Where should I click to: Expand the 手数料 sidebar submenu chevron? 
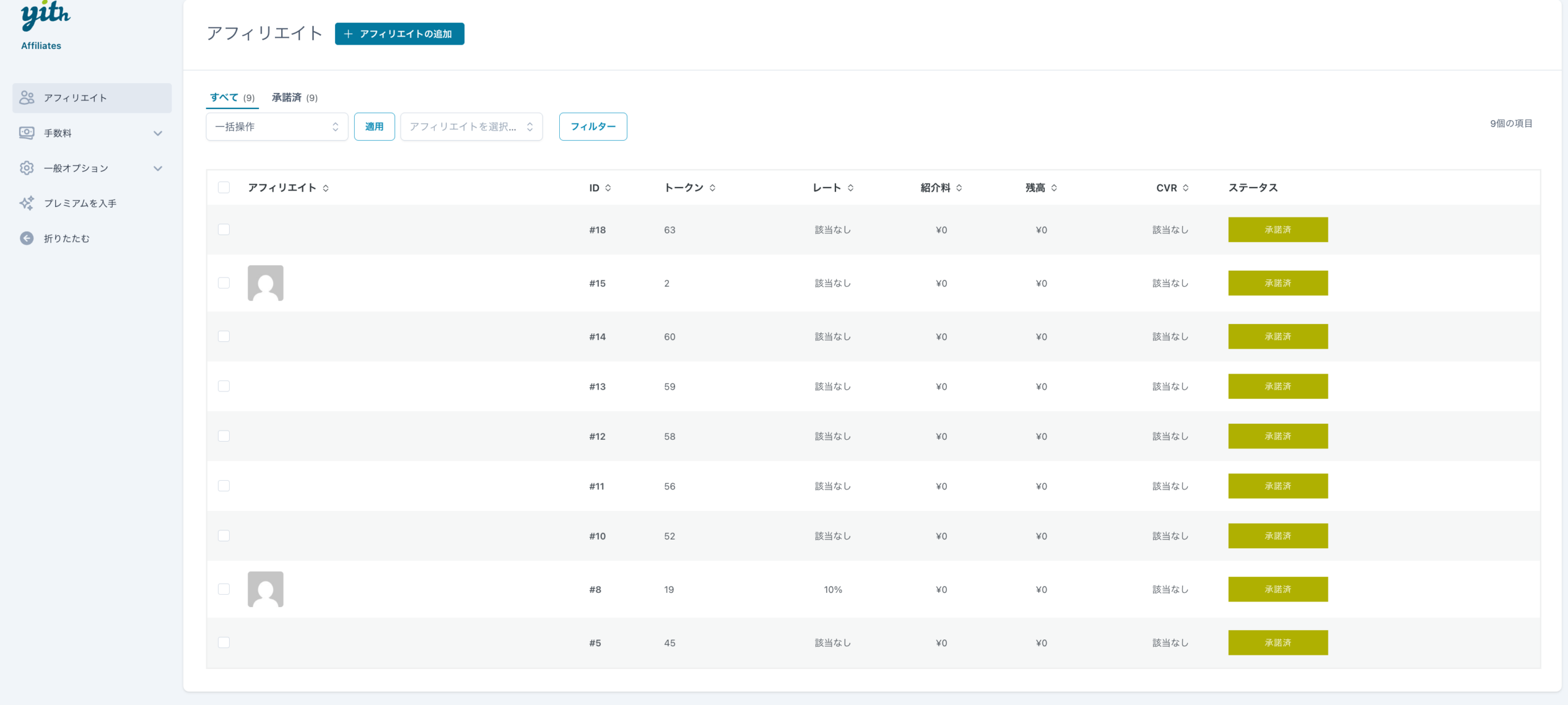(158, 133)
